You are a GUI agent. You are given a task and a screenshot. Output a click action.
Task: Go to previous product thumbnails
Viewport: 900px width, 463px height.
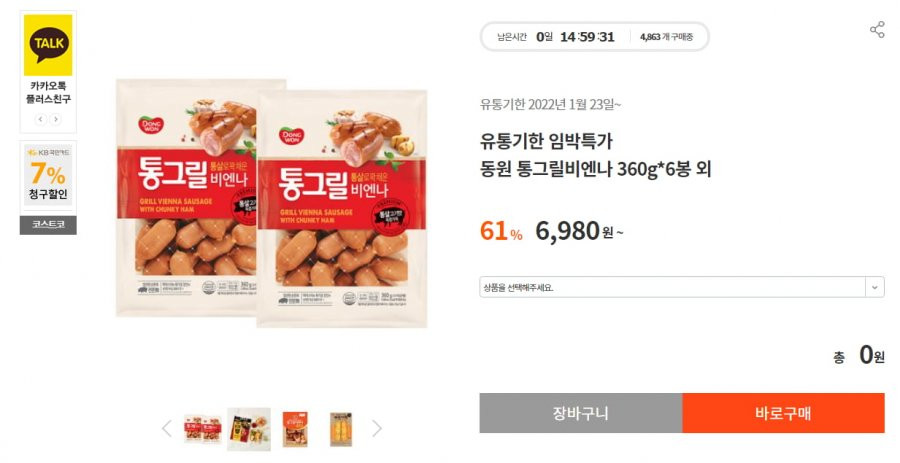click(166, 428)
